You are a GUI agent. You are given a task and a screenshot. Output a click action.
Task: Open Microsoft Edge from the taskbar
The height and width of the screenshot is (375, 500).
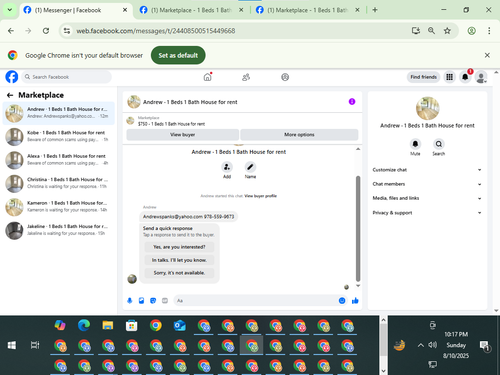[84, 325]
